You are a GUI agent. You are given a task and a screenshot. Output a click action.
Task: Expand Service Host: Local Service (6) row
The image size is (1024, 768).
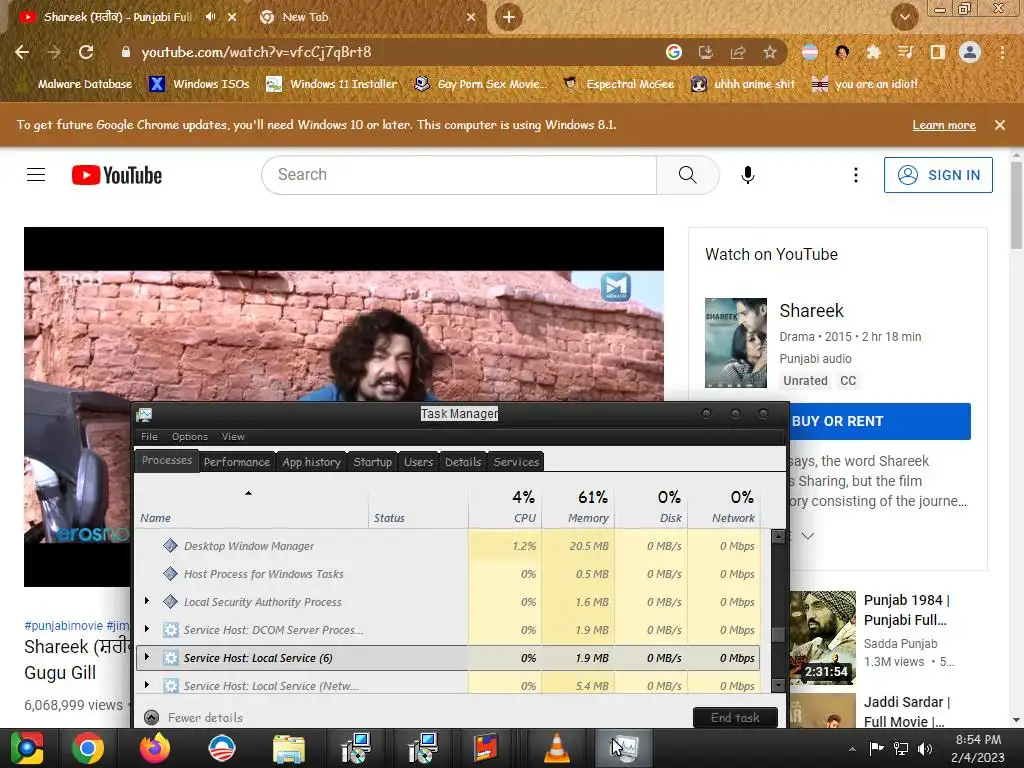click(x=147, y=657)
